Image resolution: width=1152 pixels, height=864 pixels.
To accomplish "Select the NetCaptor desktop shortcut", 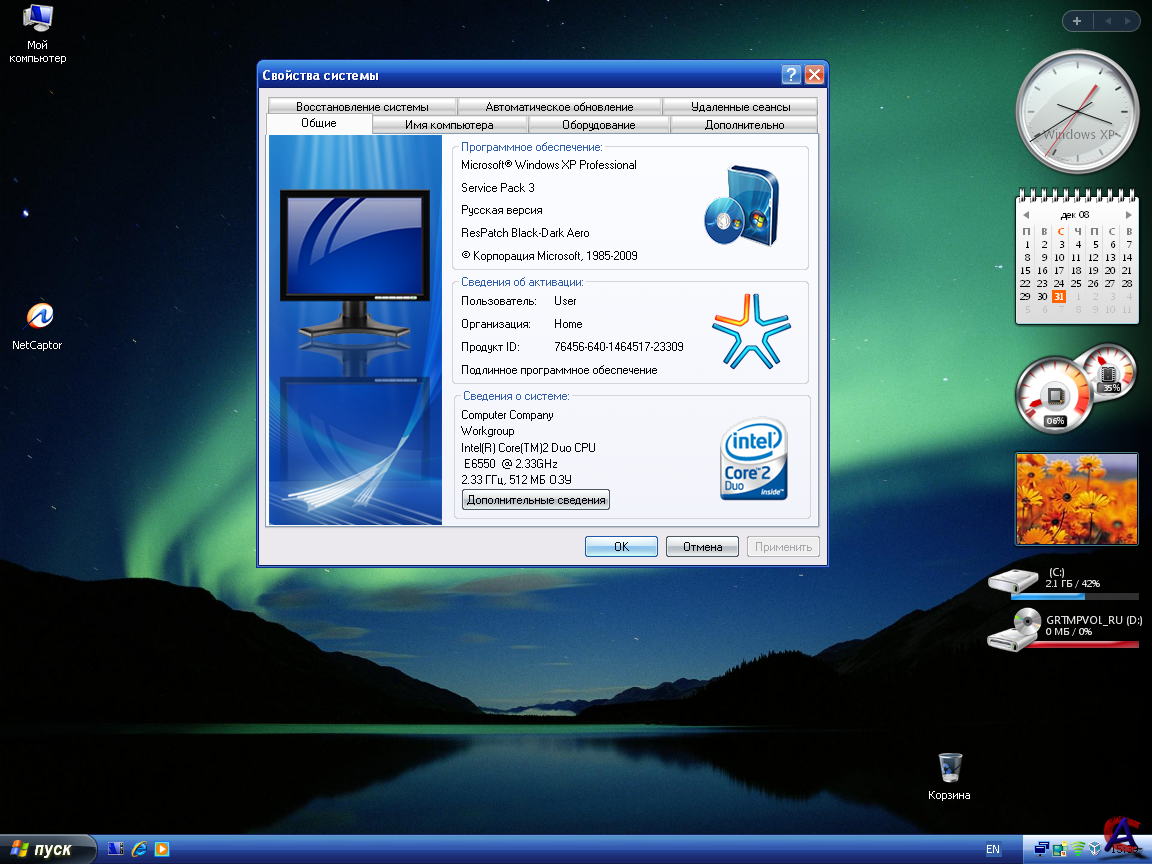I will [x=38, y=318].
